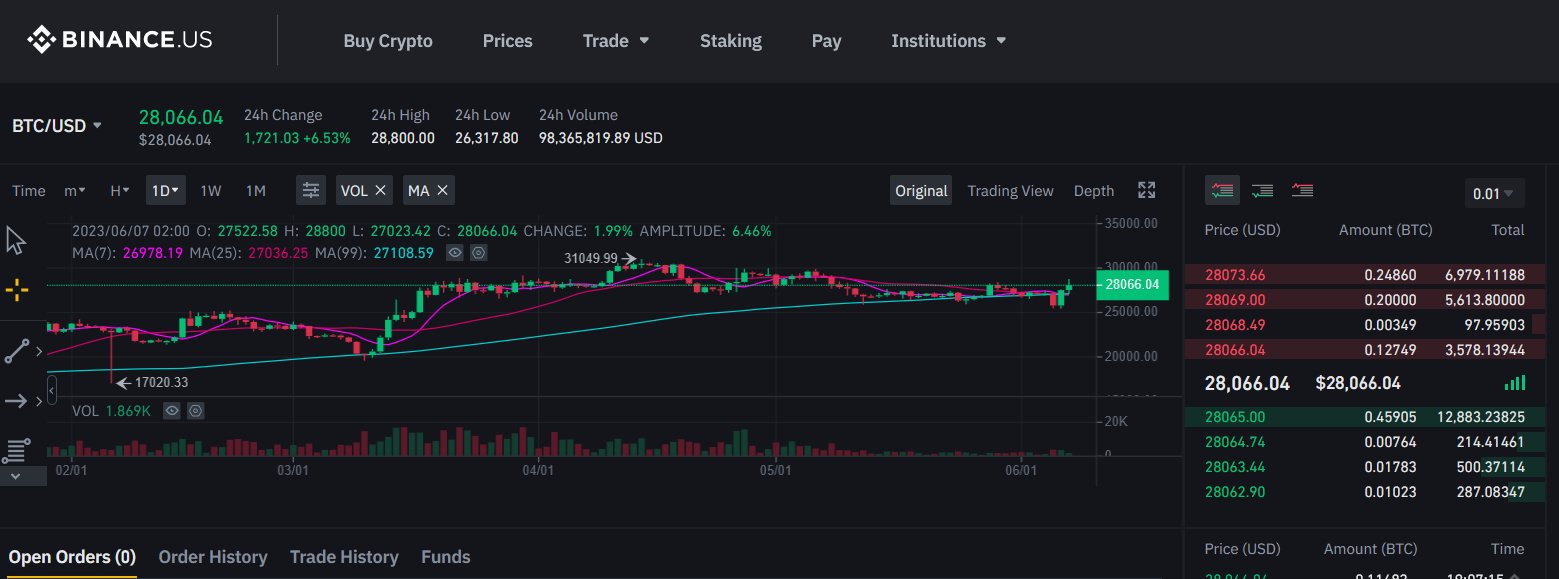Open the Buy Crypto page
This screenshot has width=1559, height=579.
(x=388, y=41)
